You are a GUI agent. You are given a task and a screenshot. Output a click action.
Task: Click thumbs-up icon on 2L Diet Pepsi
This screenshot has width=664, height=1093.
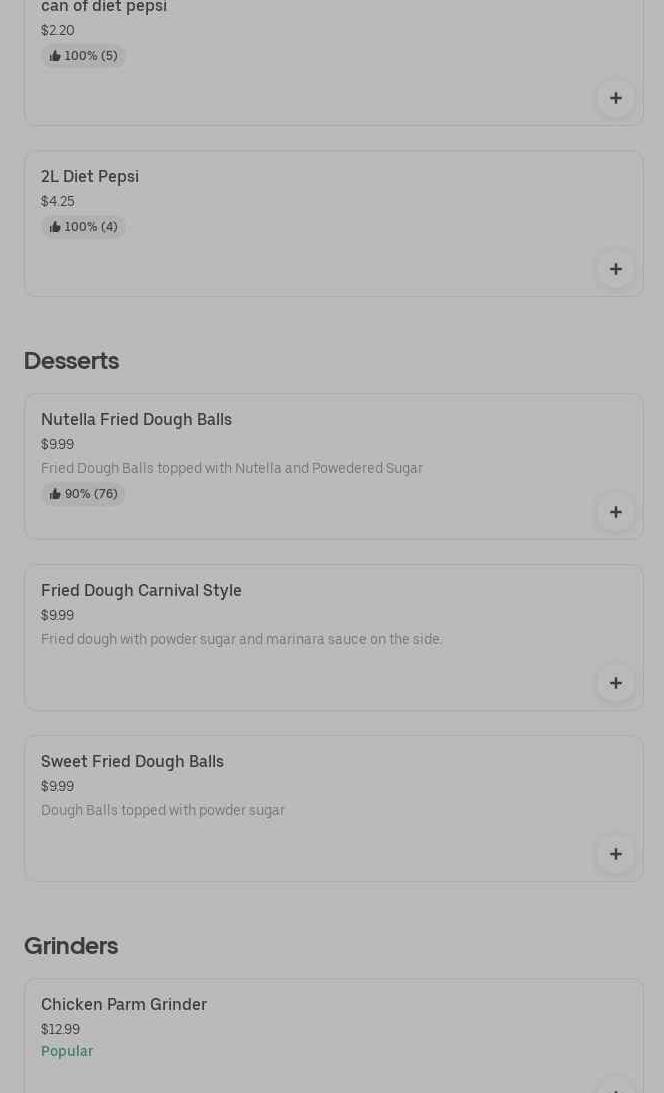click(x=55, y=227)
